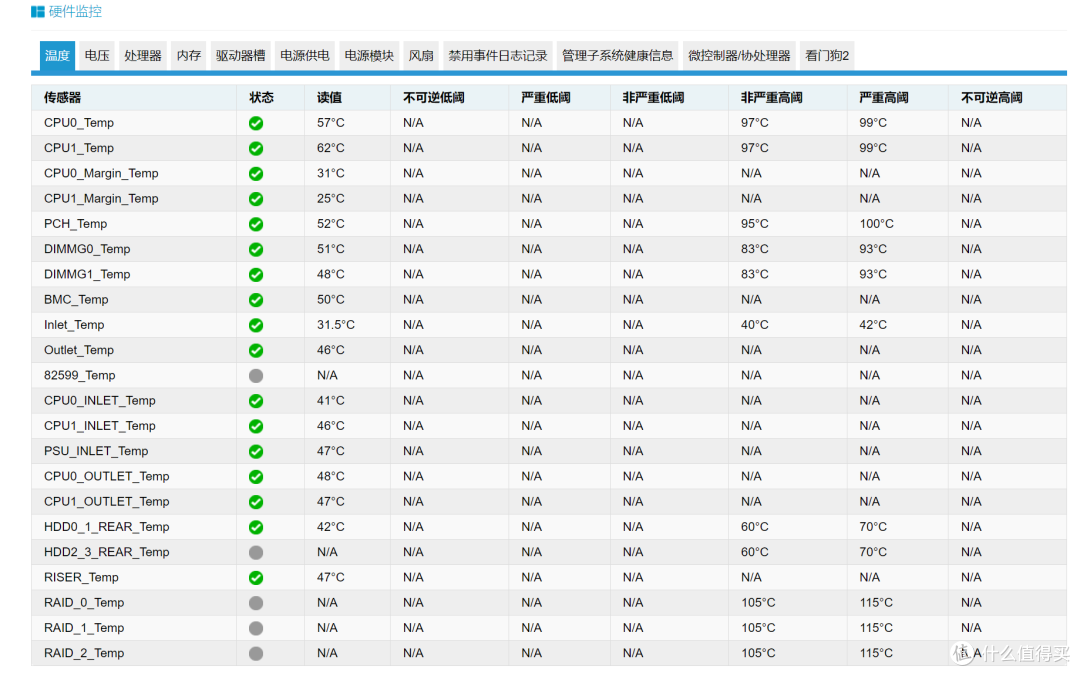Click the PSU_INLET_Temp green check icon
The width and height of the screenshot is (1080, 676).
[x=256, y=451]
